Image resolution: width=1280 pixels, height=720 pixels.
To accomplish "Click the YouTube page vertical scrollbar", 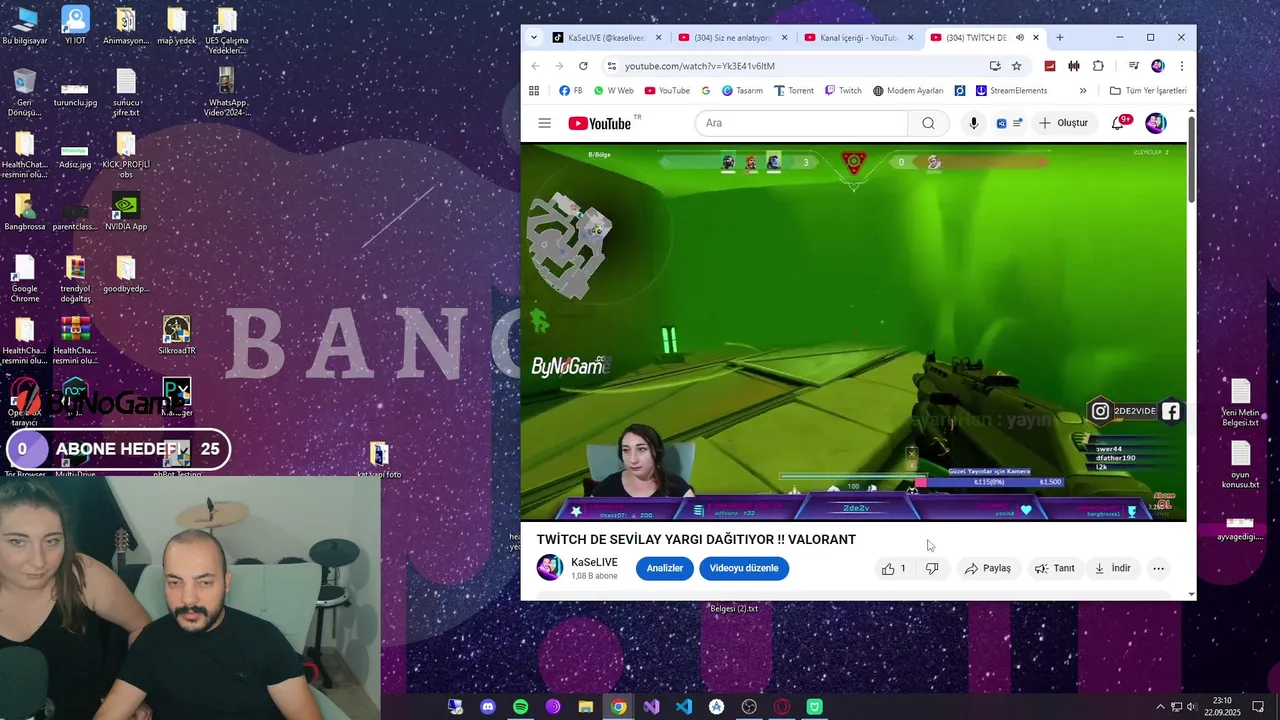I will (x=1191, y=160).
